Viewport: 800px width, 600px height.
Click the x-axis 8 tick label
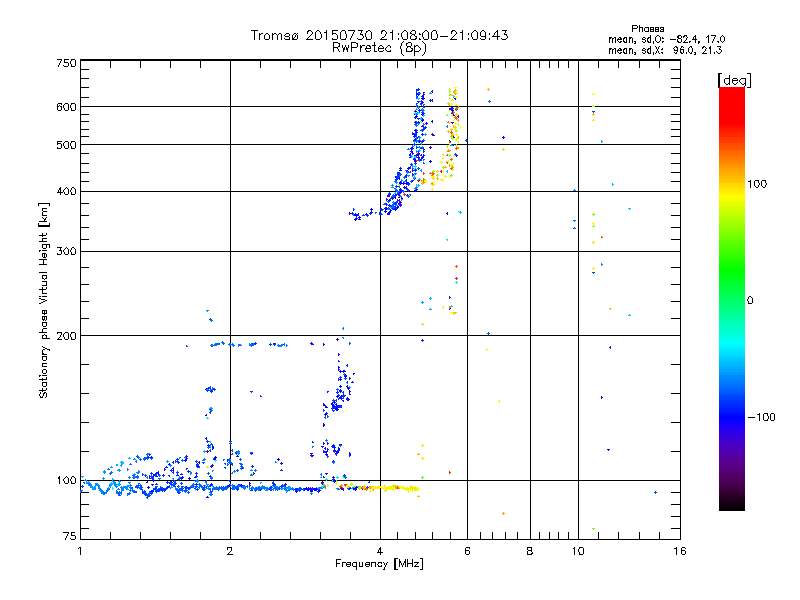(530, 551)
